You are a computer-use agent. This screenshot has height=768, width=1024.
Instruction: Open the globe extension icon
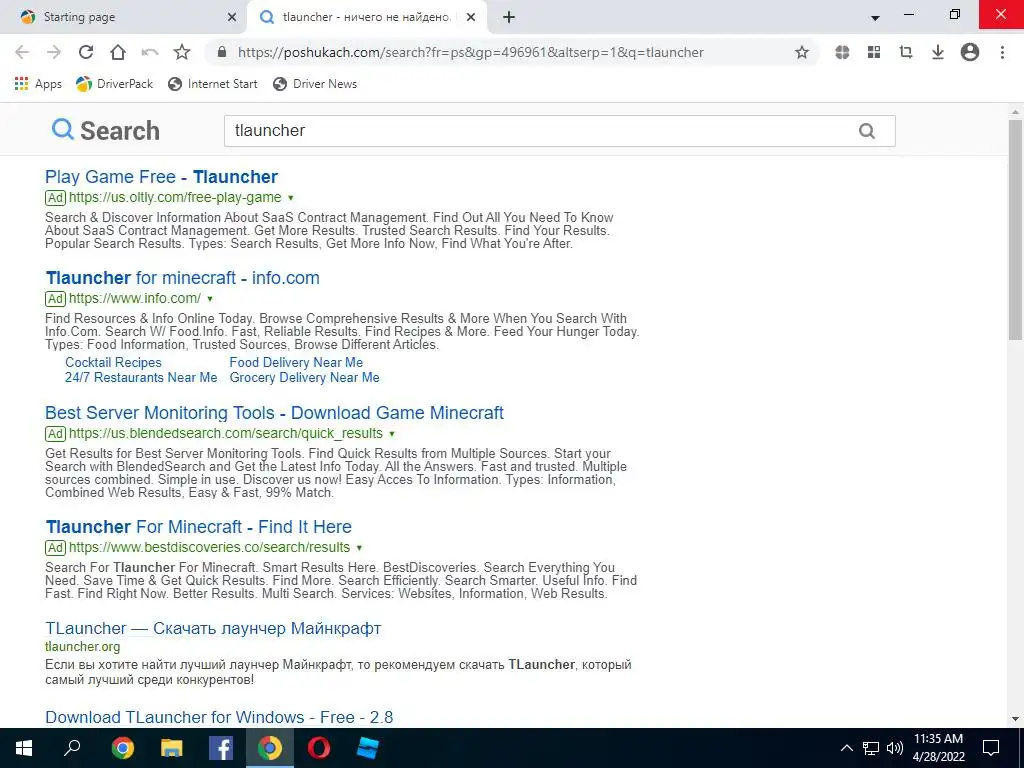[x=842, y=52]
